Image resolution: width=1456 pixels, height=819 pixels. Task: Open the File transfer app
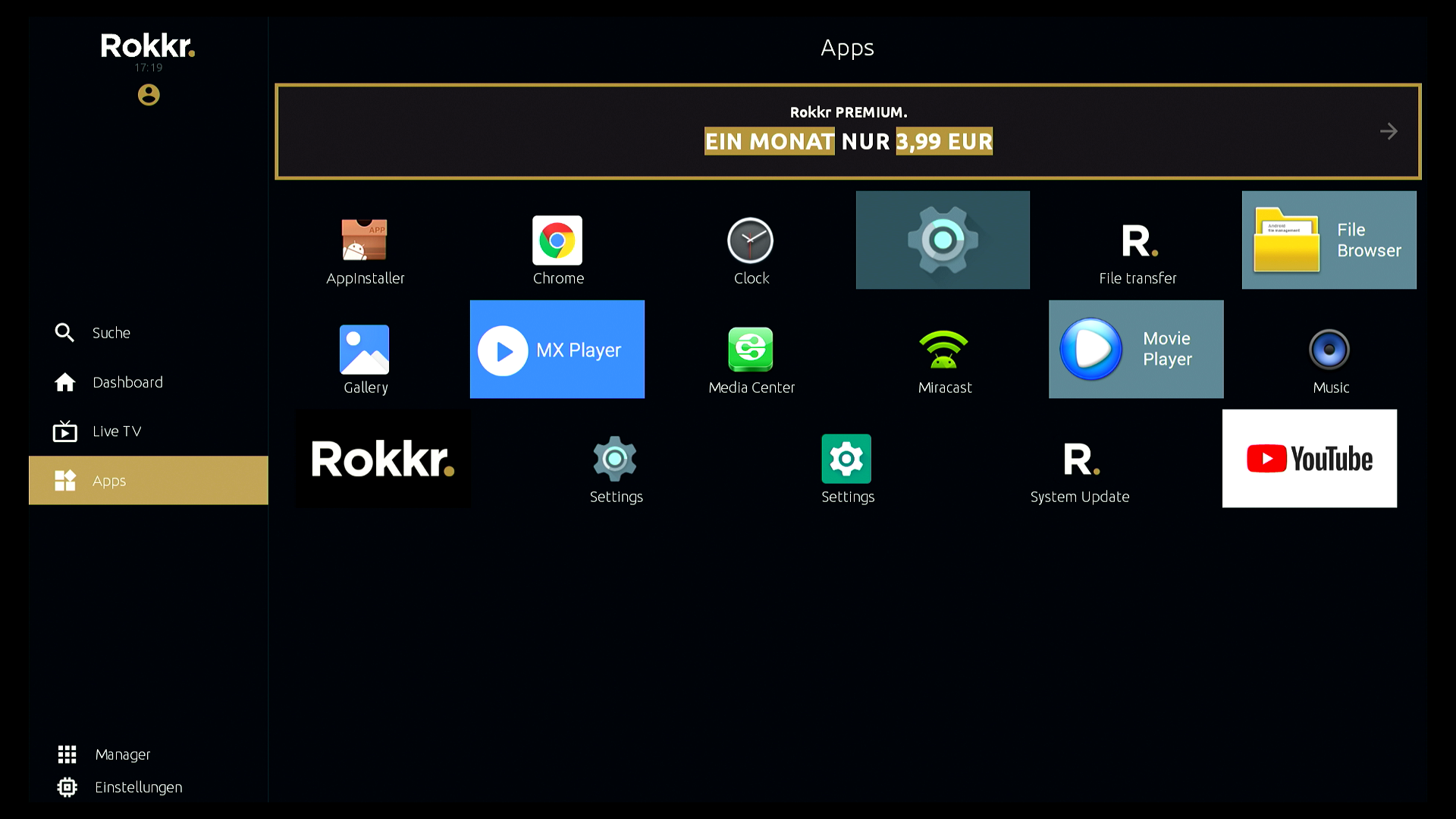coord(1137,254)
